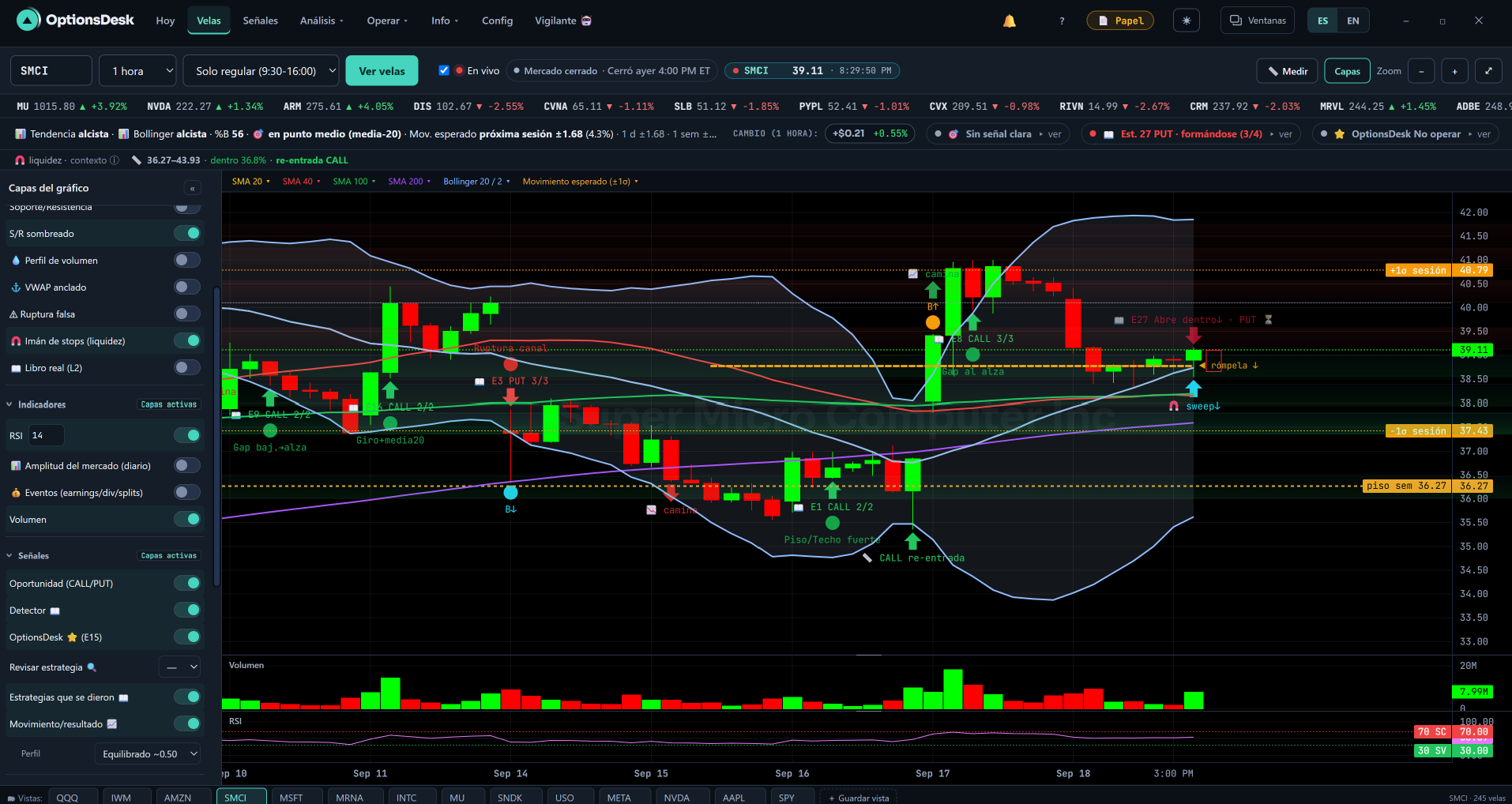
Task: Click the OptionsDesk star icon in Señales
Action: click(72, 637)
